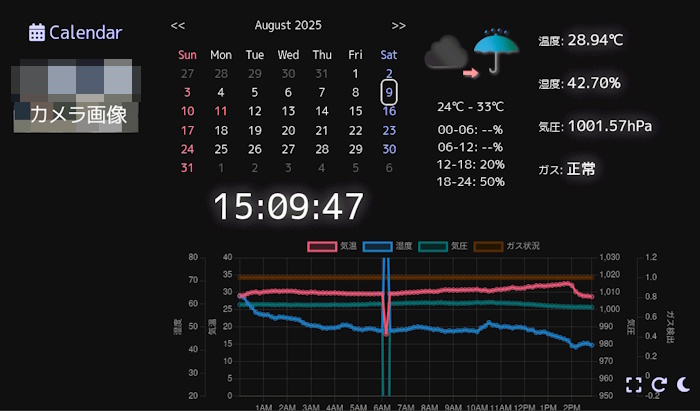Image resolution: width=700 pixels, height=411 pixels.
Task: Click the Sat weekday header
Action: 389,55
